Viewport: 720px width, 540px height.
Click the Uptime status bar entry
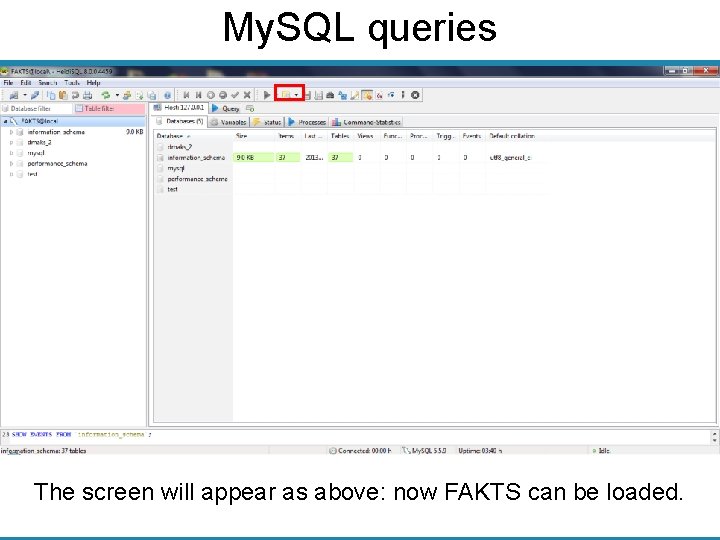(480, 451)
